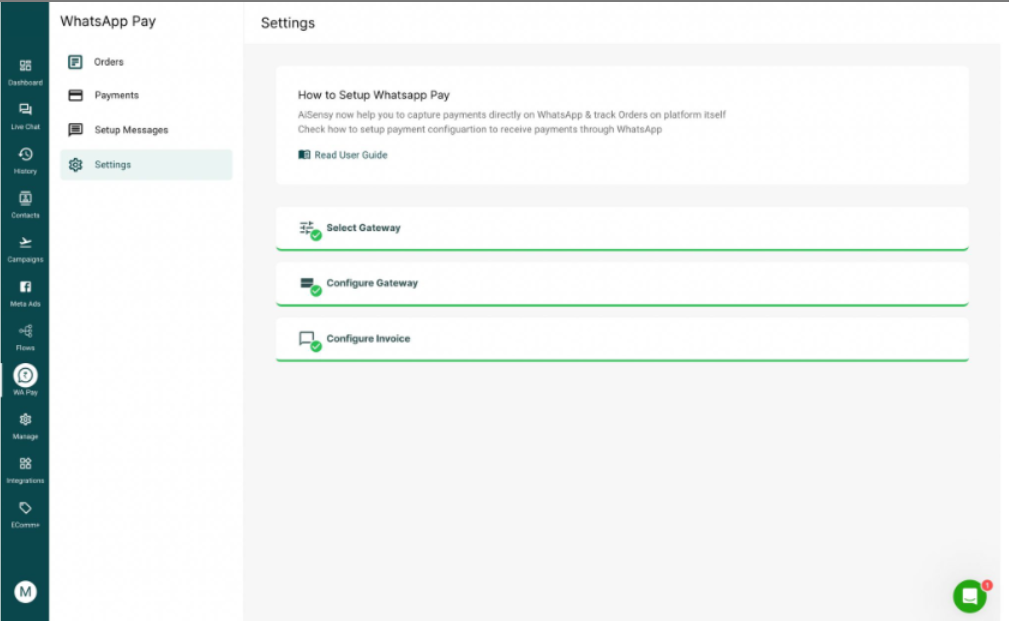The height and width of the screenshot is (621, 1009).
Task: Open the Live Chat icon
Action: (x=25, y=109)
